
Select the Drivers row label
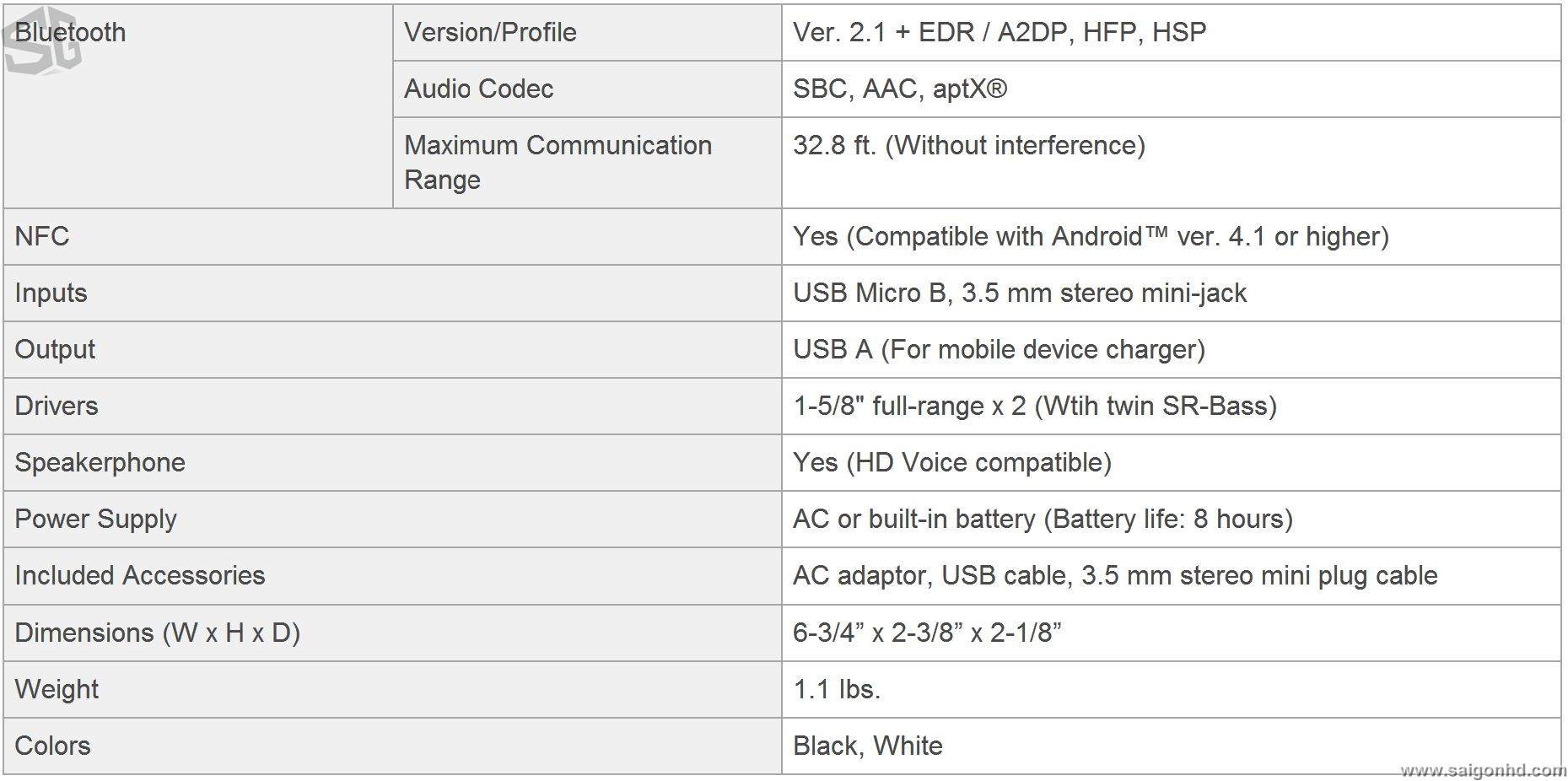[x=57, y=406]
